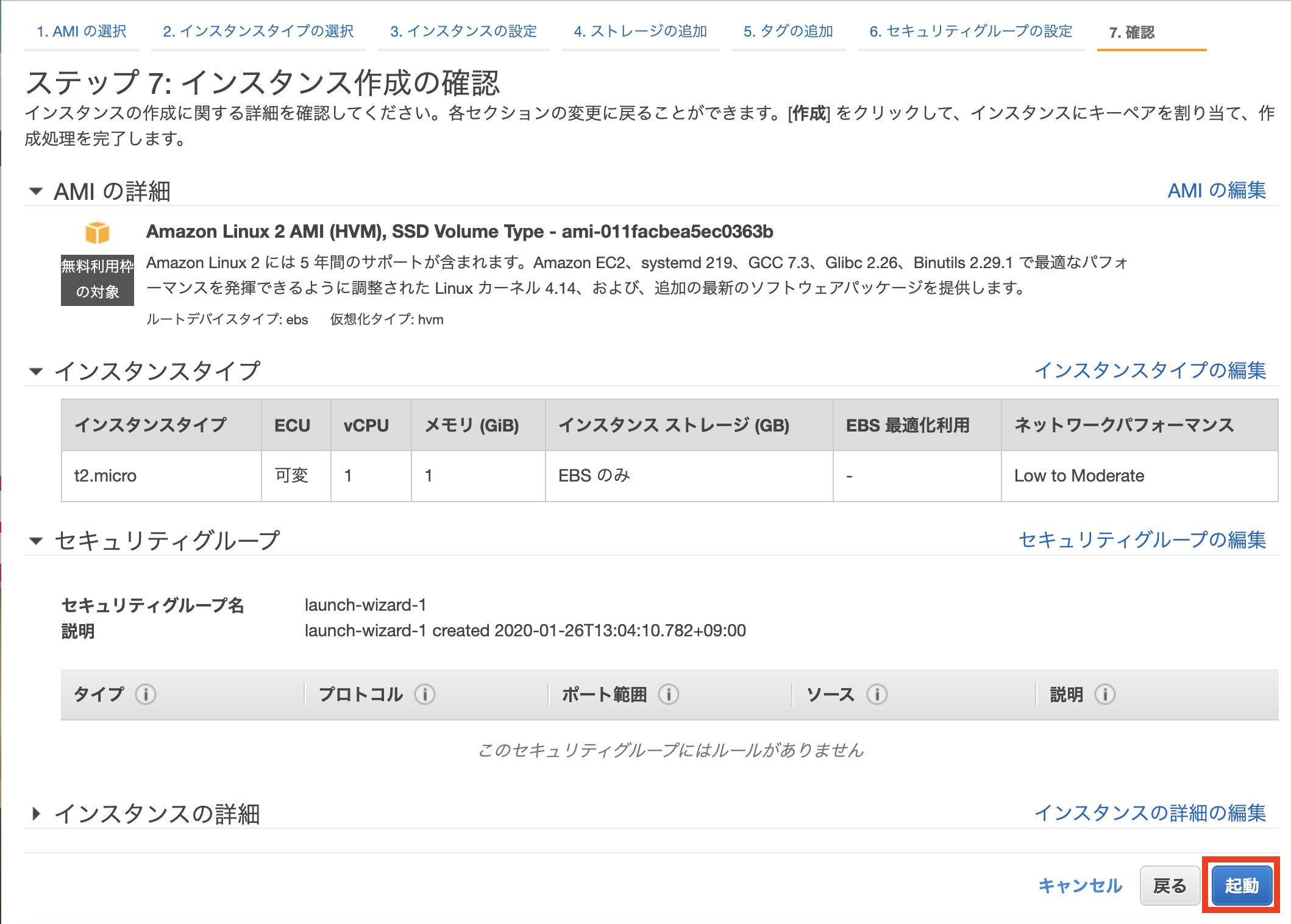Click the info icon next to 説明 column

point(1105,694)
